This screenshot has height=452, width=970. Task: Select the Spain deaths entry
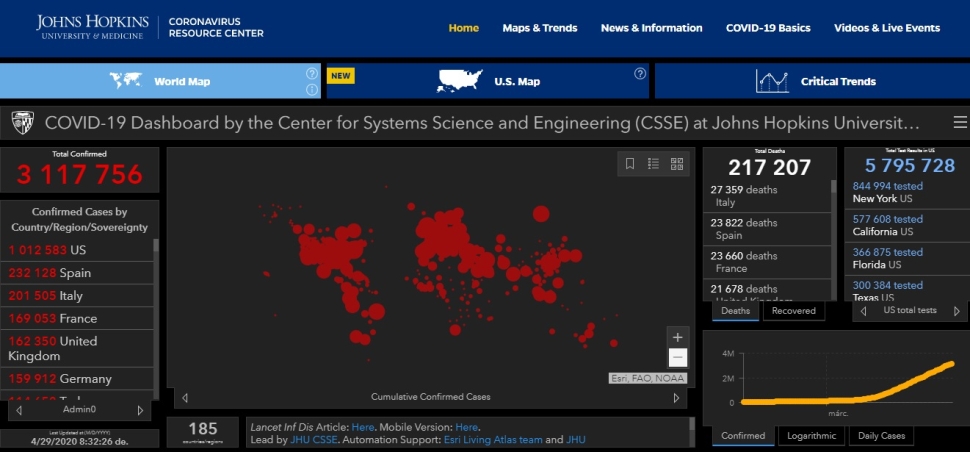(x=767, y=229)
